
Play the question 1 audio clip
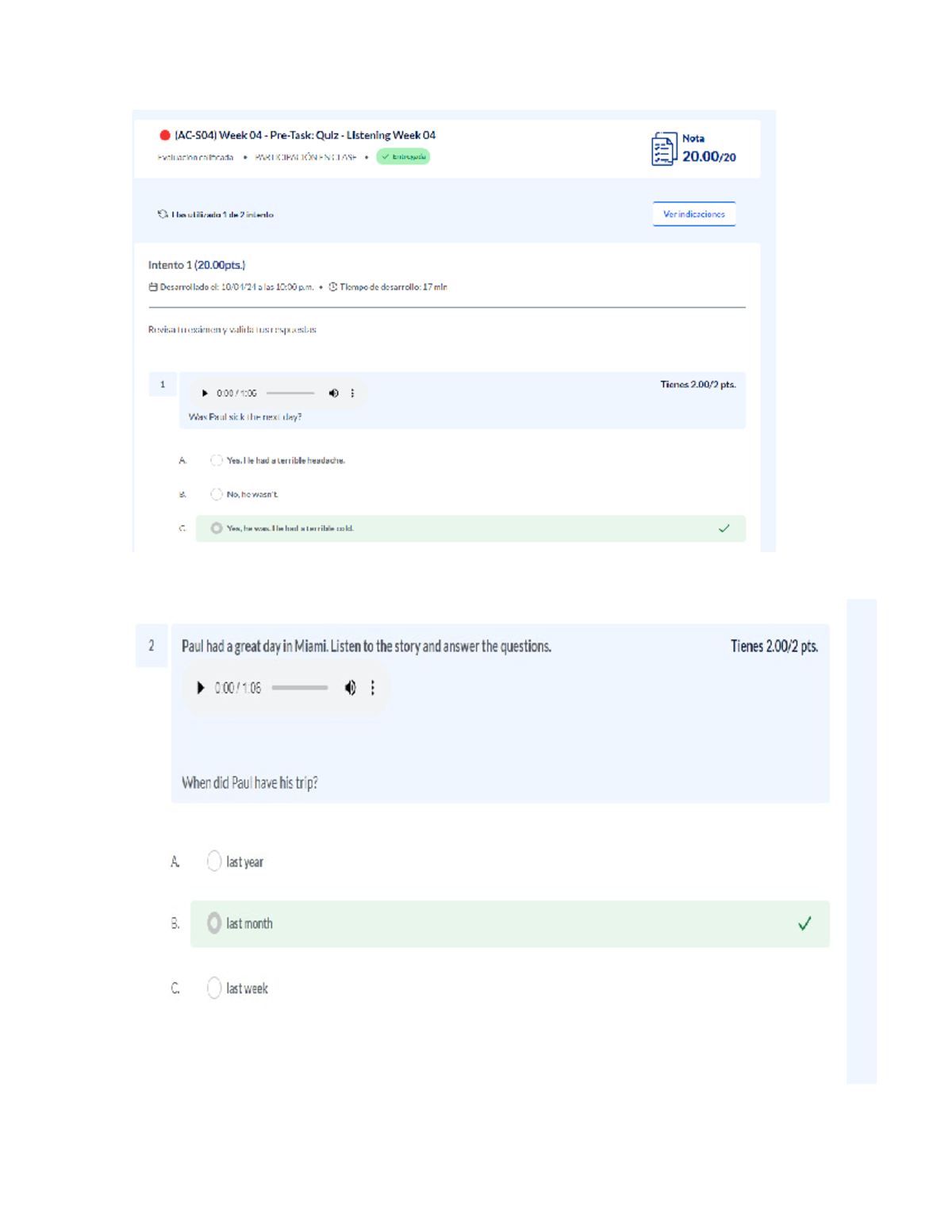[205, 393]
